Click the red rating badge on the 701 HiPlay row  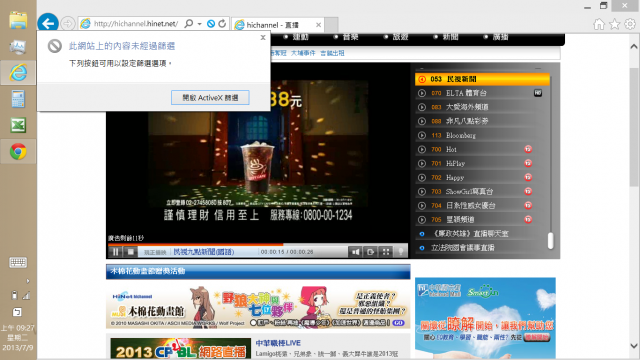[x=528, y=163]
